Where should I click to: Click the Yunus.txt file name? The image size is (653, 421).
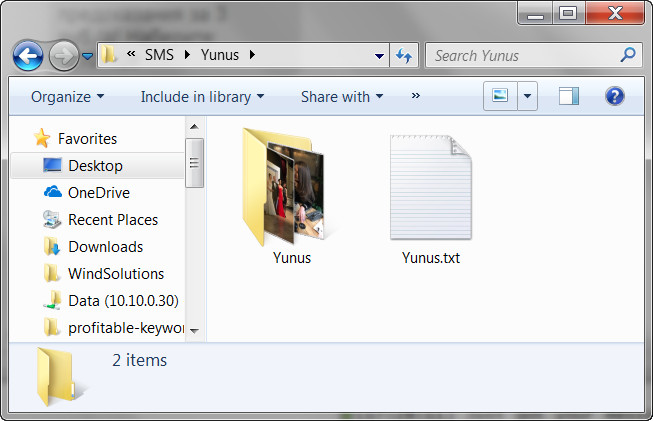[x=431, y=258]
